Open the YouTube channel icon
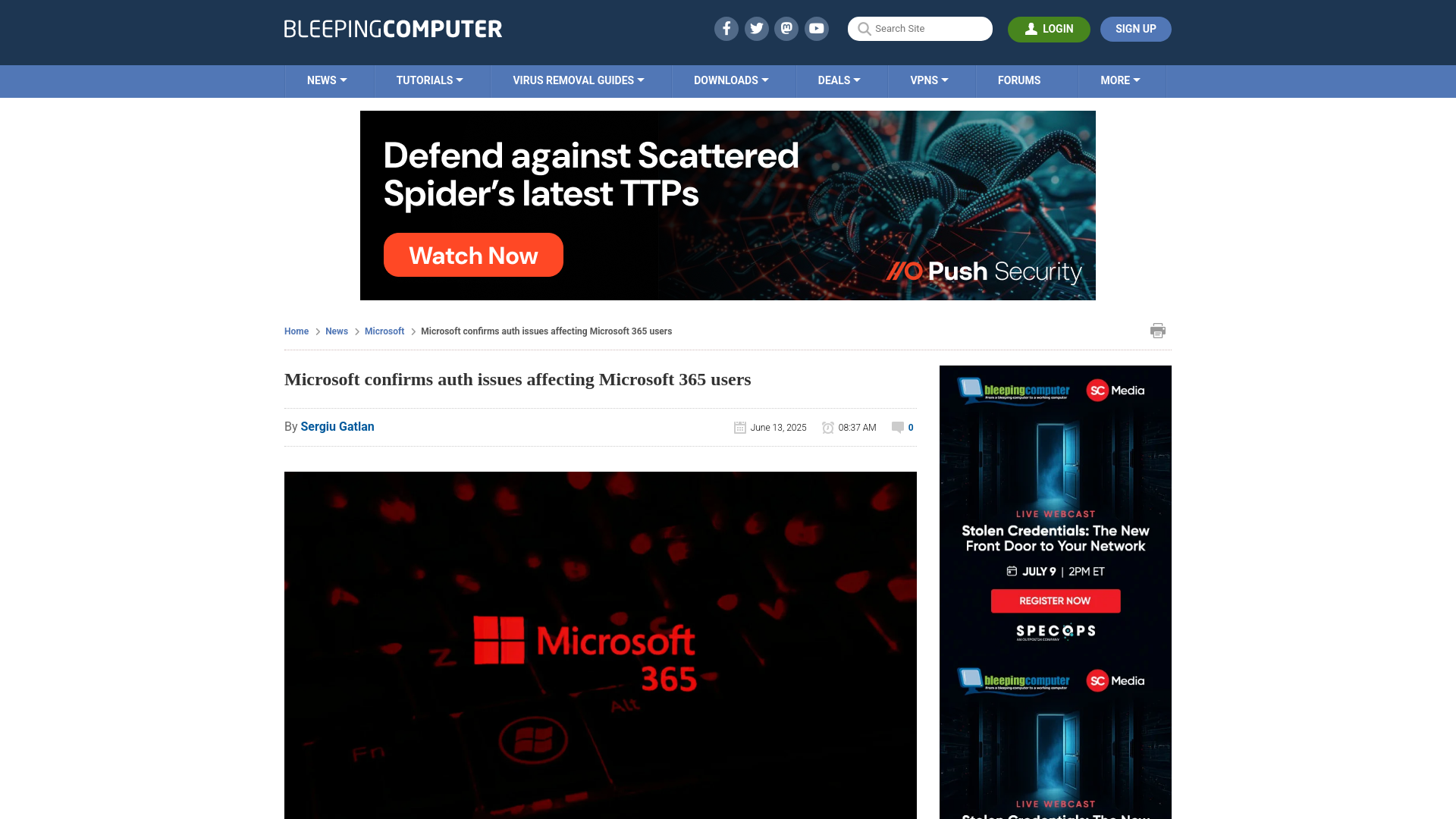Image resolution: width=1456 pixels, height=819 pixels. (817, 29)
